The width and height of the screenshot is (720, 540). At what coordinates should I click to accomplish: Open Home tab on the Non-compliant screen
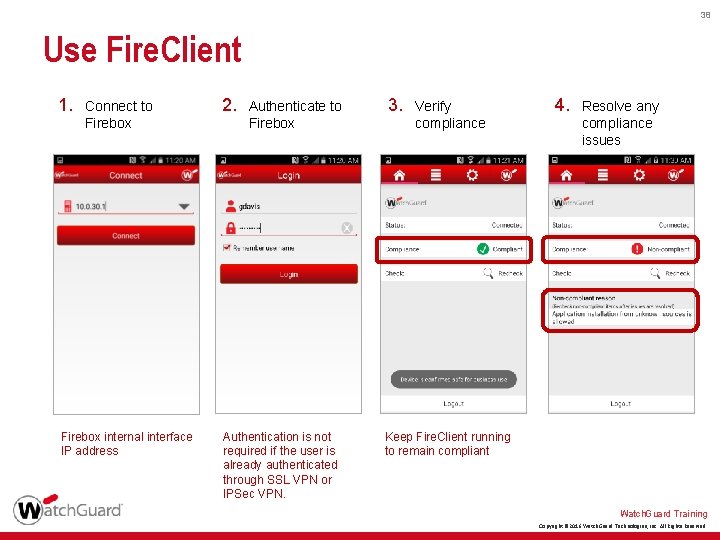coord(566,175)
